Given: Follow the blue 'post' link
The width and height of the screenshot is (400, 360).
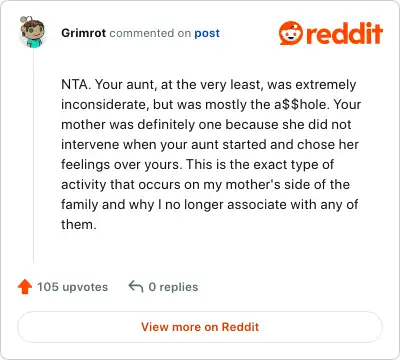Looking at the screenshot, I should pos(207,33).
